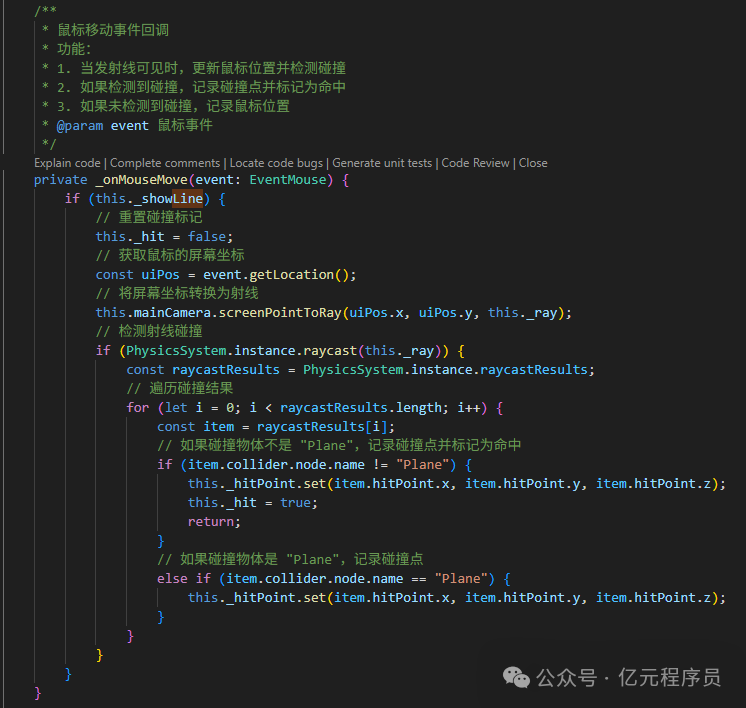Click 'Locate code bugs' code lens link
This screenshot has height=708, width=746.
click(x=276, y=163)
